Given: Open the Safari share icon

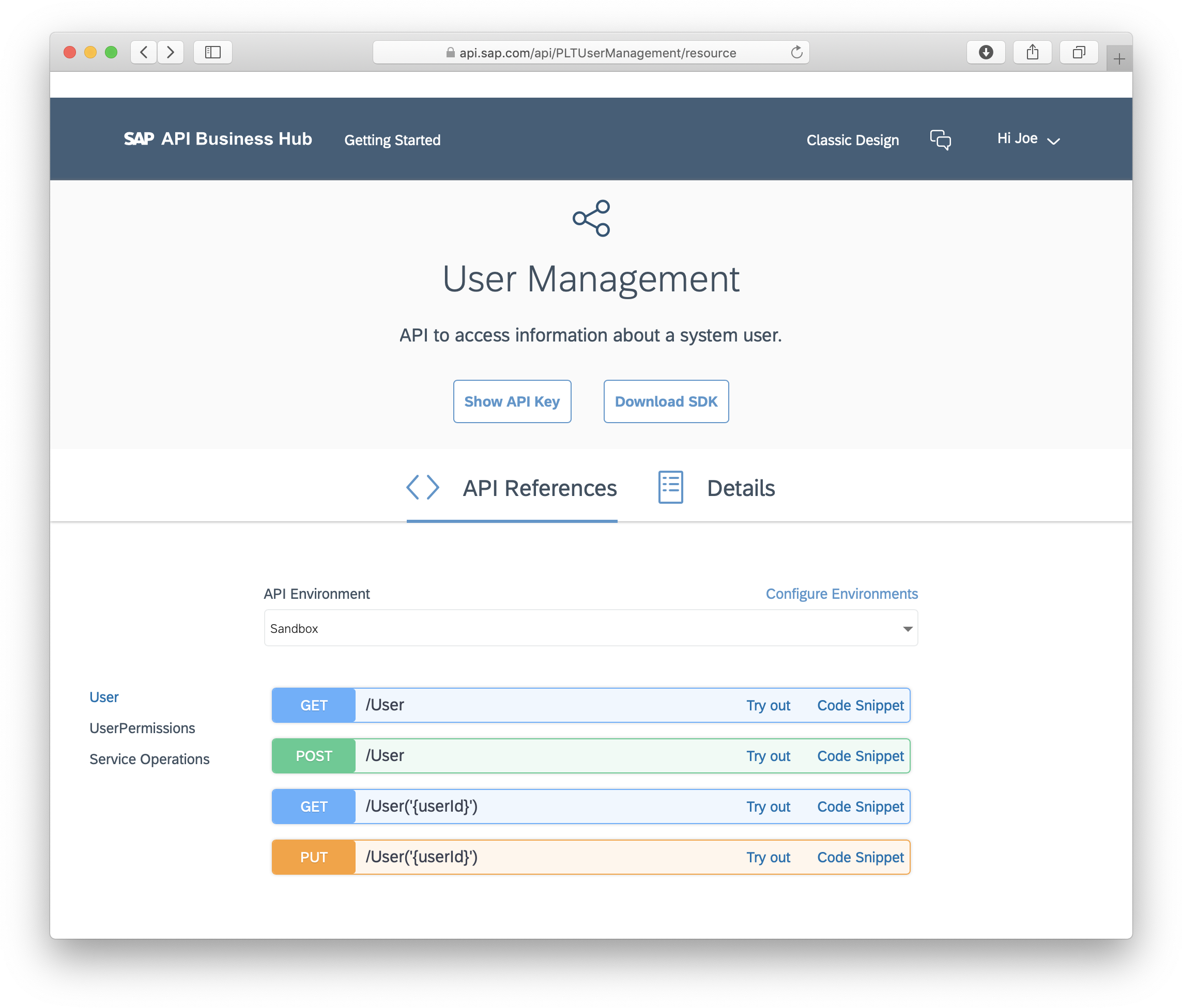Looking at the screenshot, I should [x=1032, y=53].
